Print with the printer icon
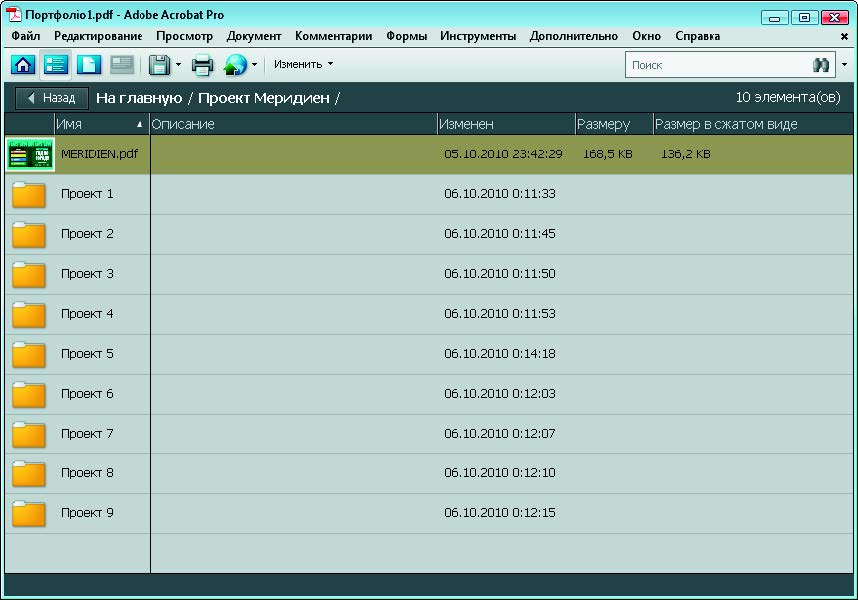The height and width of the screenshot is (600, 858). coord(202,65)
